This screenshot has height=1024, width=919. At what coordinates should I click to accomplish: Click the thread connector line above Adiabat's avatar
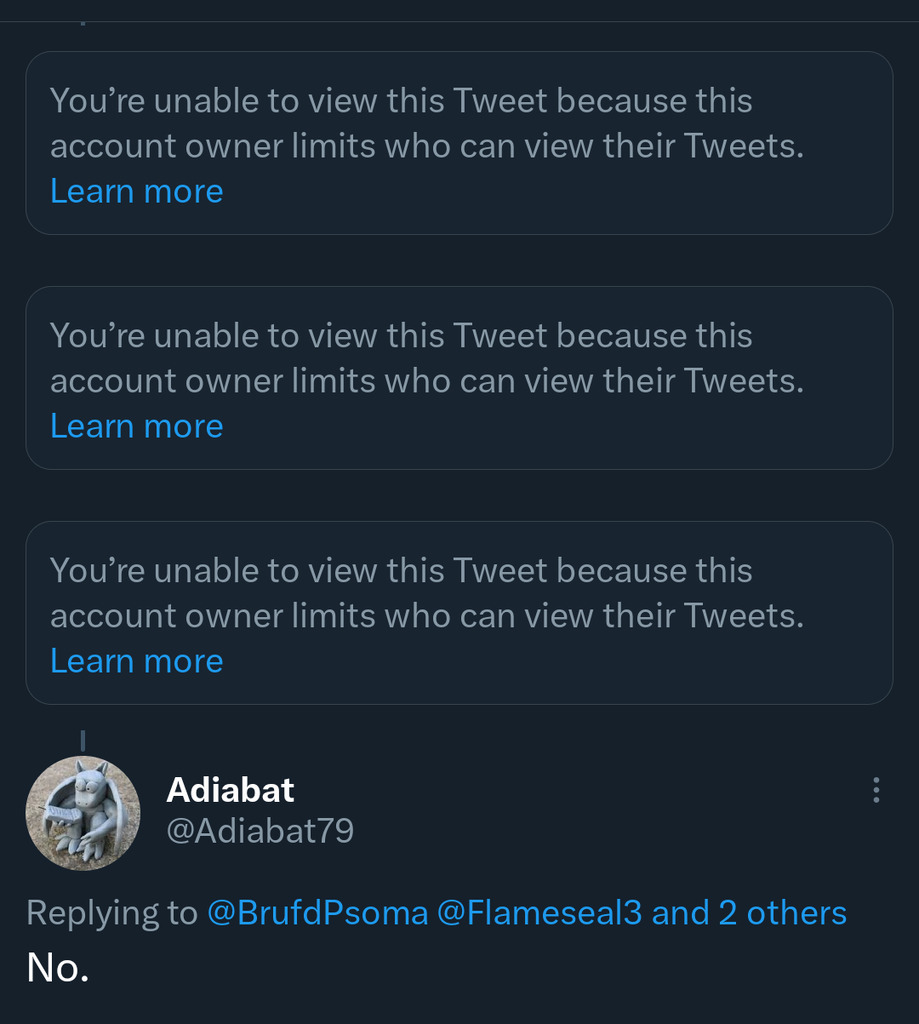tap(82, 741)
